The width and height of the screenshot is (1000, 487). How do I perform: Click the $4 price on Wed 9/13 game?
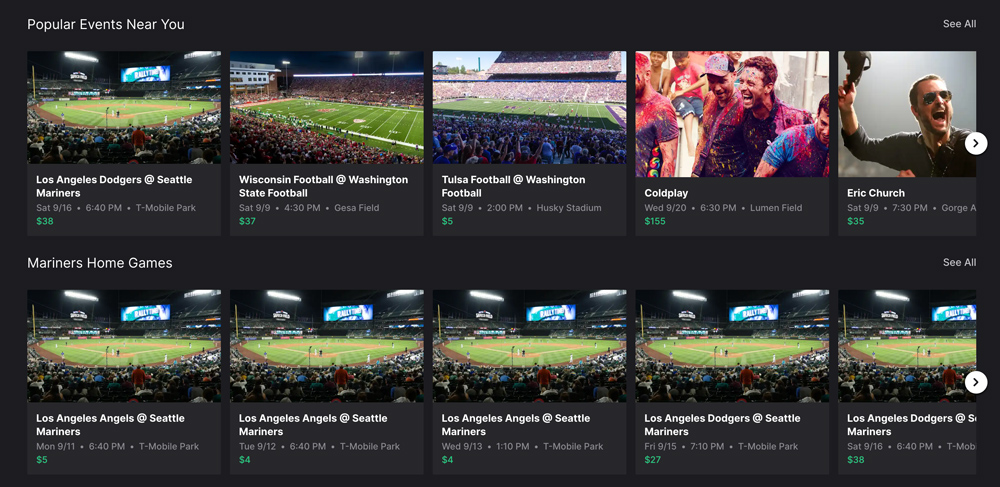447,460
